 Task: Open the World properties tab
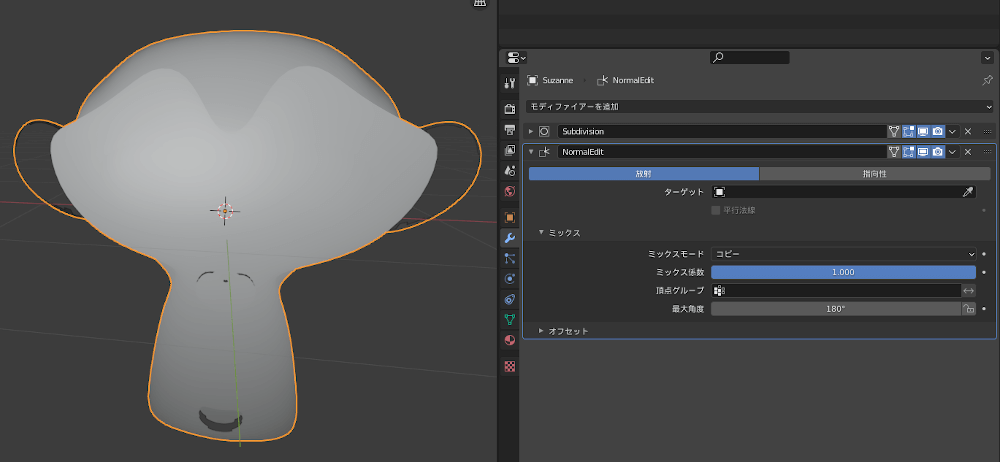pos(509,191)
